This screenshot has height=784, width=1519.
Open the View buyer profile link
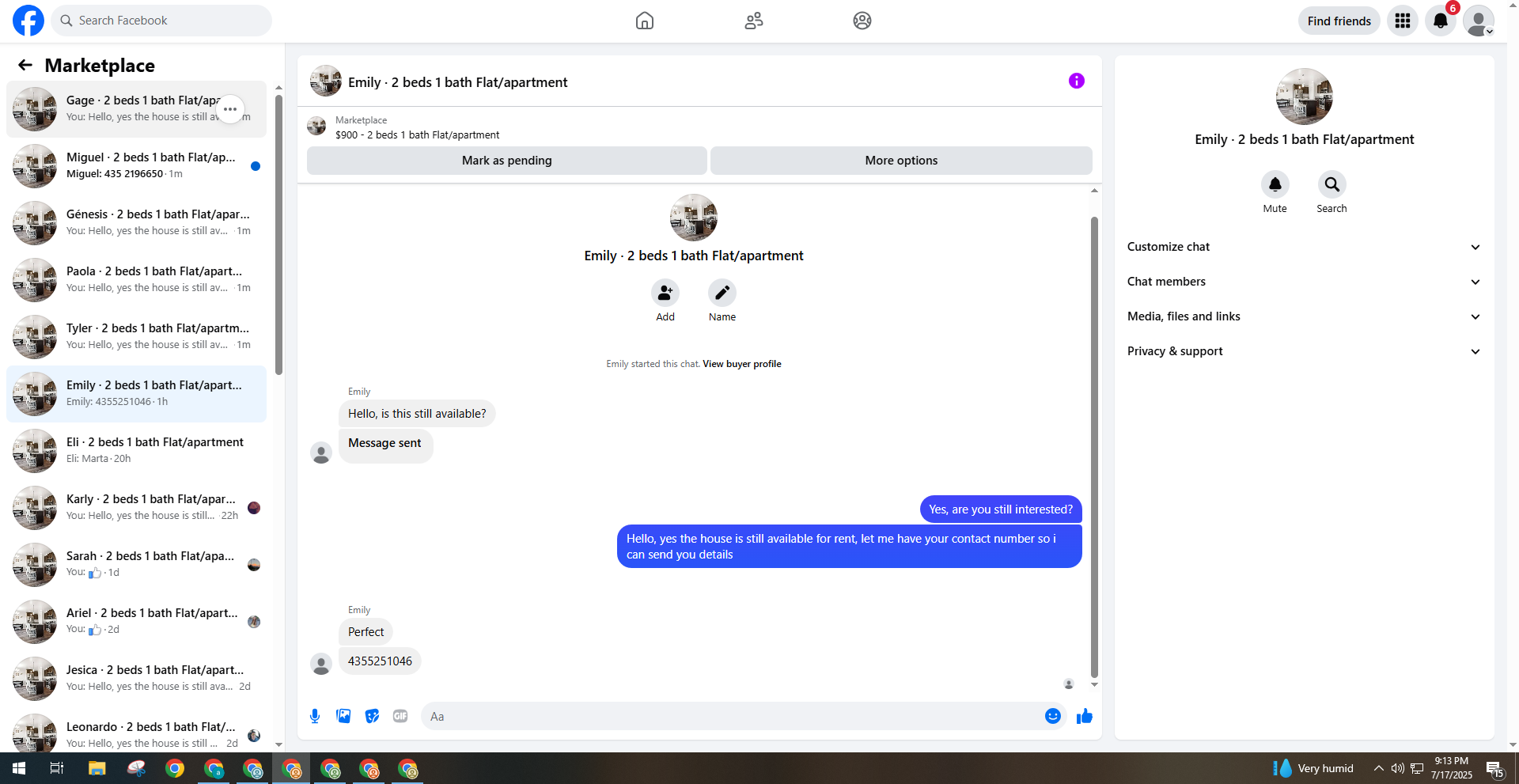742,364
